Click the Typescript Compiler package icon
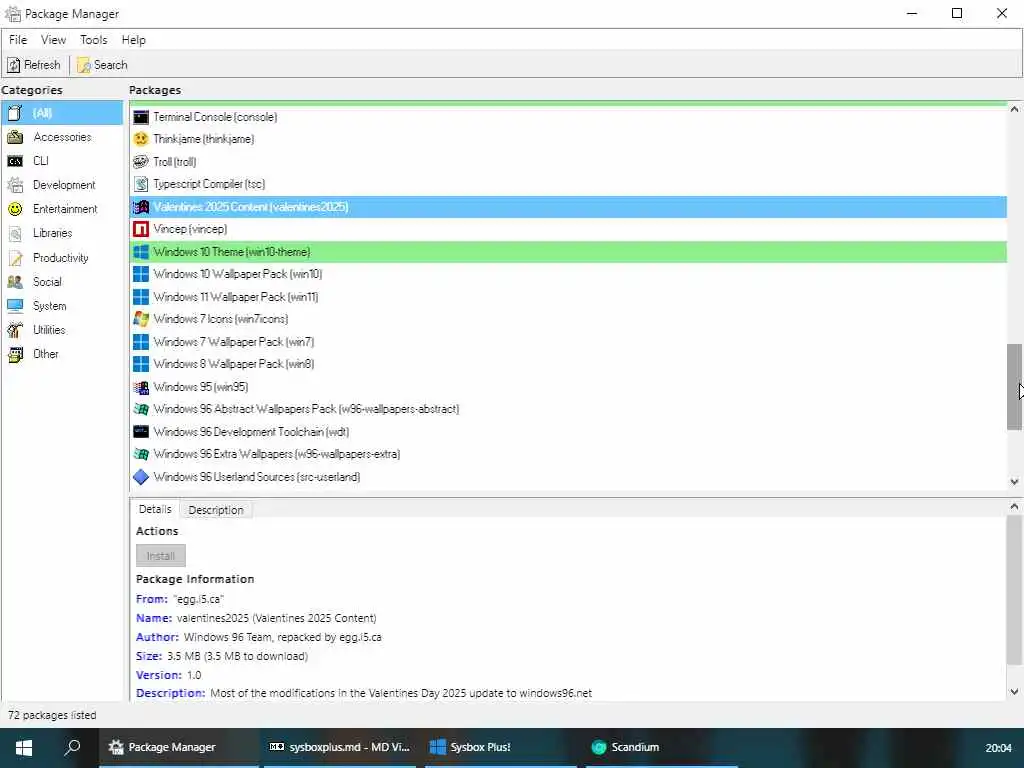The width and height of the screenshot is (1024, 768). (140, 184)
